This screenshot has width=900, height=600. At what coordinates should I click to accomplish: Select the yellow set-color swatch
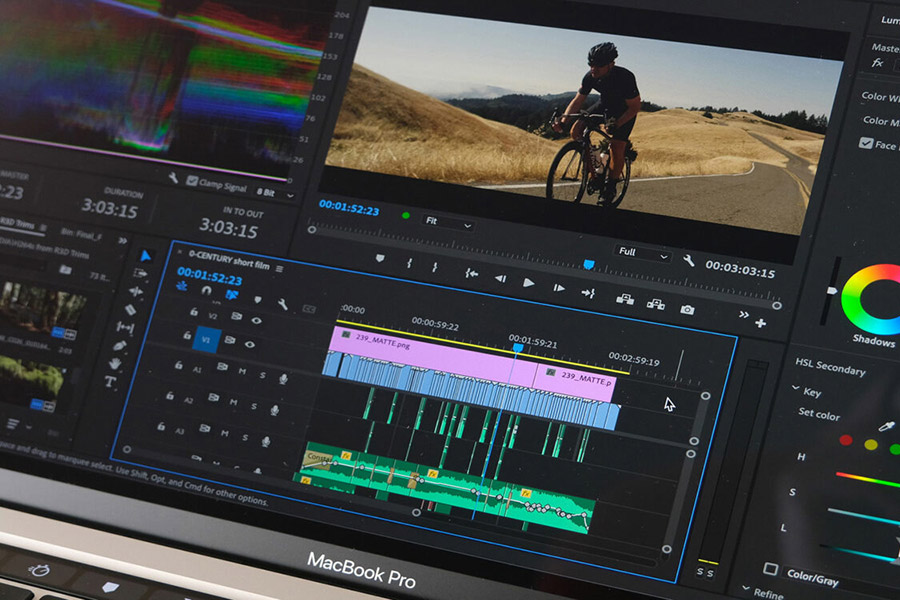(871, 445)
